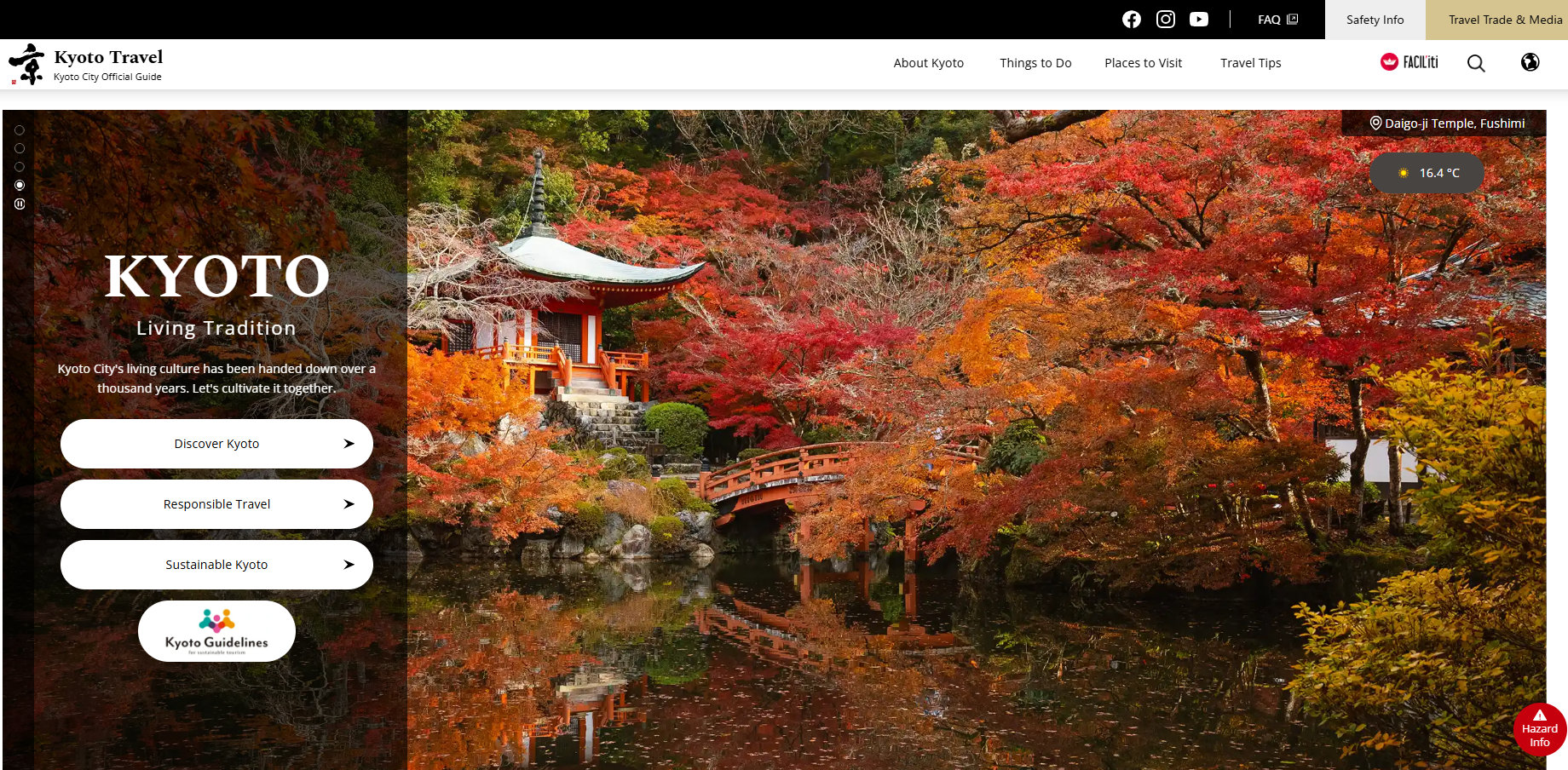Open the red Hazard Info button
1568x770 pixels.
click(1539, 729)
